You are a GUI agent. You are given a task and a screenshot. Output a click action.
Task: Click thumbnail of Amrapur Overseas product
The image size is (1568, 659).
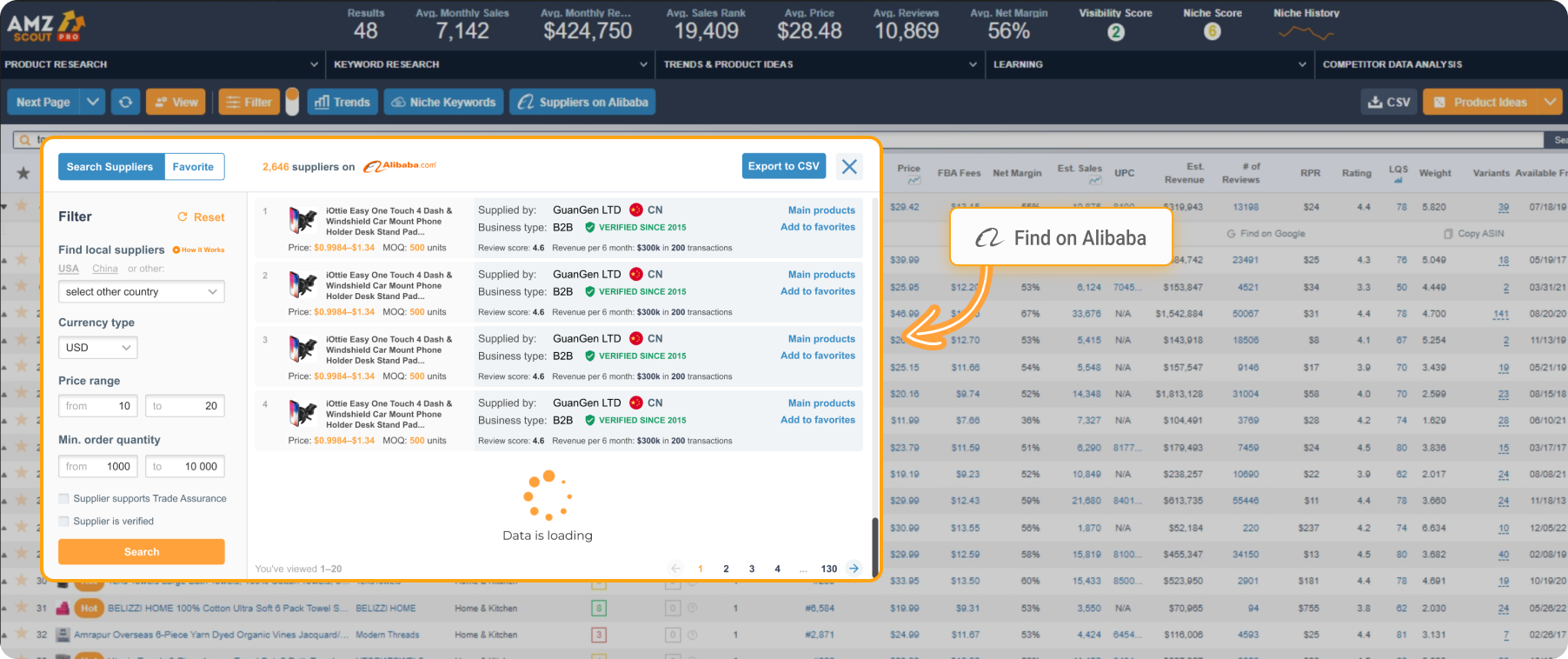click(x=63, y=635)
